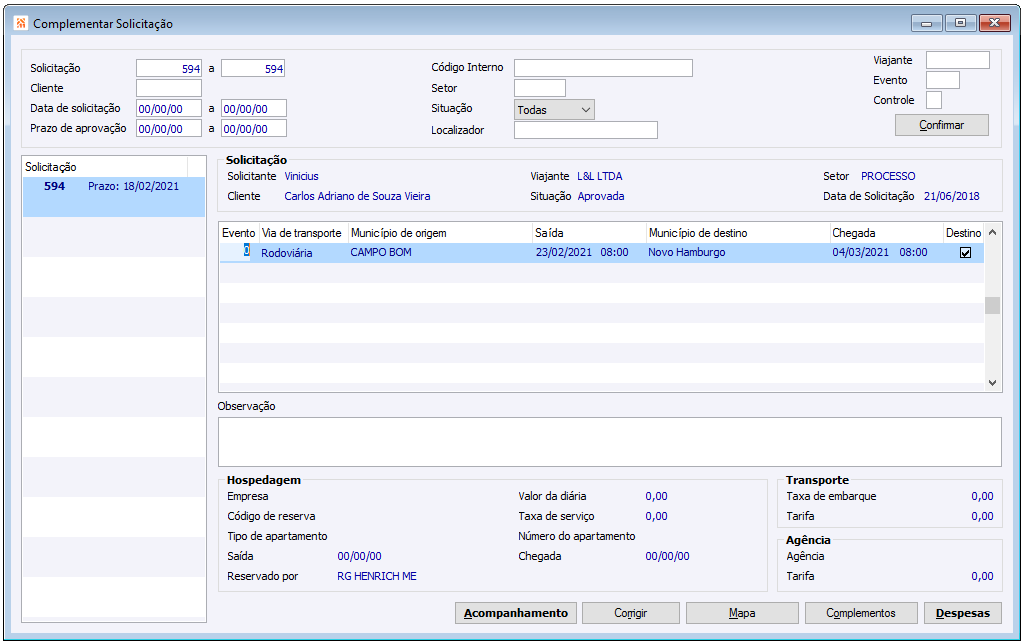Open the Mapa button
The height and width of the screenshot is (642, 1023).
click(x=742, y=613)
